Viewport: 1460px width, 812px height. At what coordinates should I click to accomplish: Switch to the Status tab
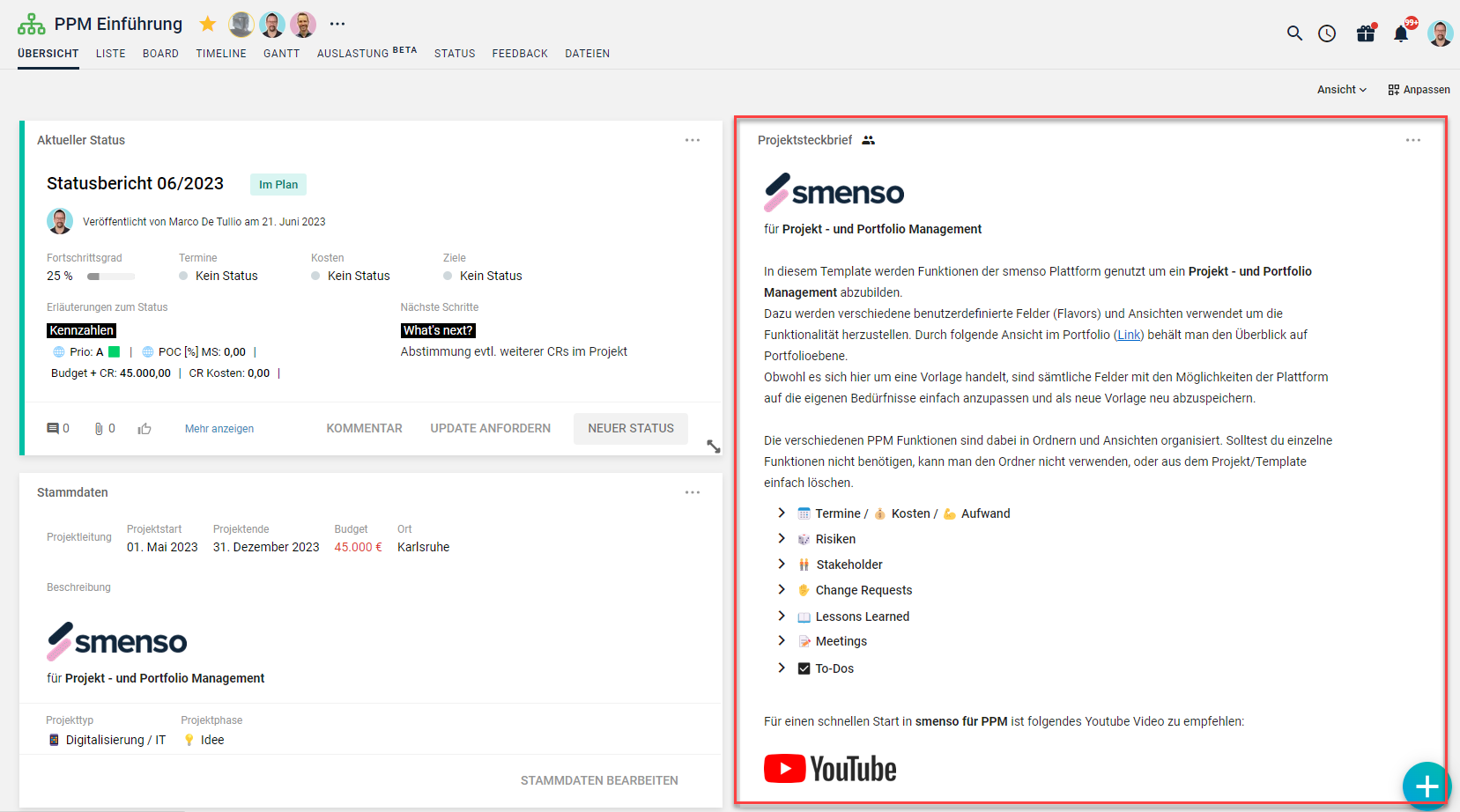coord(455,54)
